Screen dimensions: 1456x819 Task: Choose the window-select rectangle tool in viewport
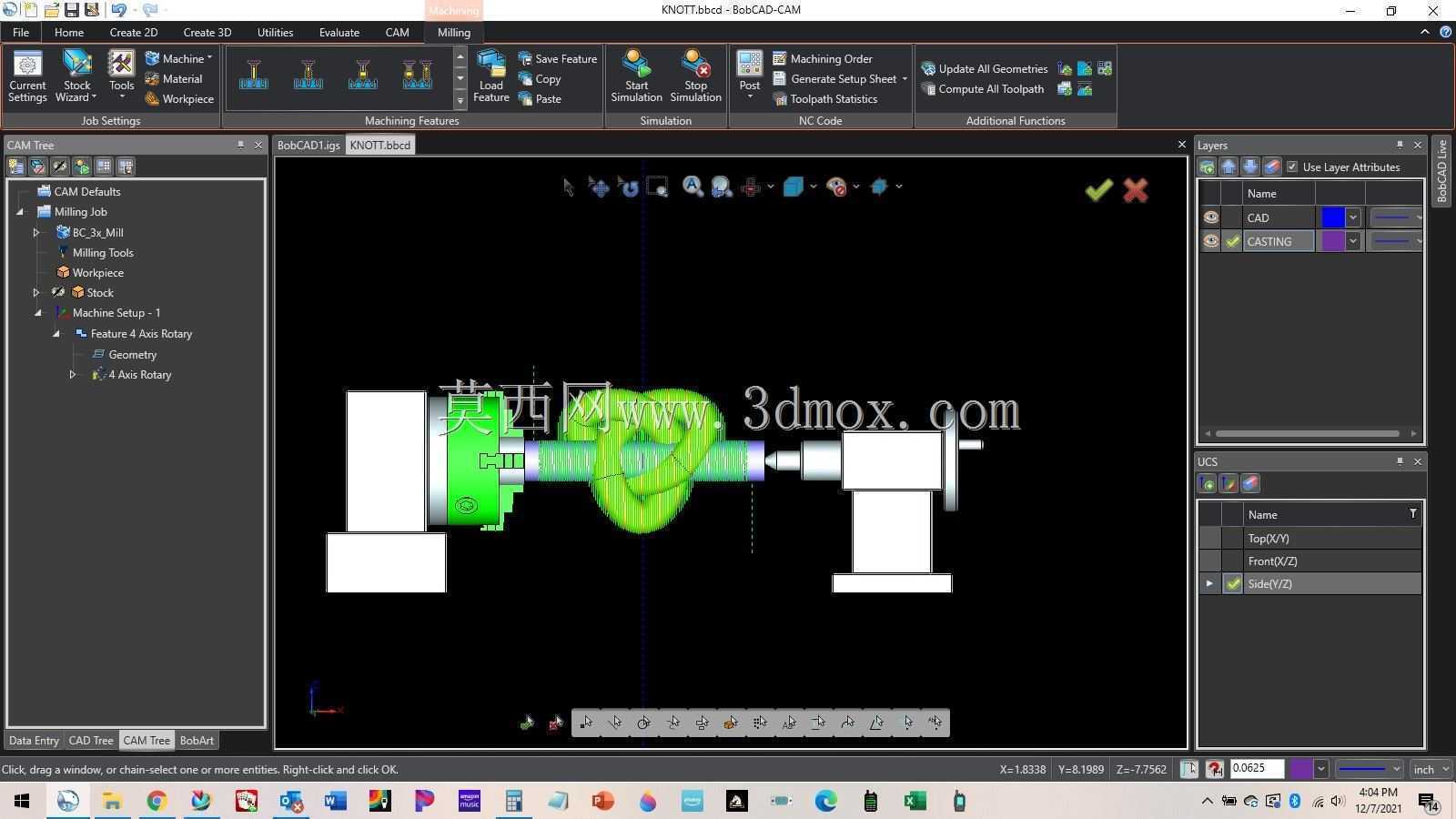click(x=657, y=187)
